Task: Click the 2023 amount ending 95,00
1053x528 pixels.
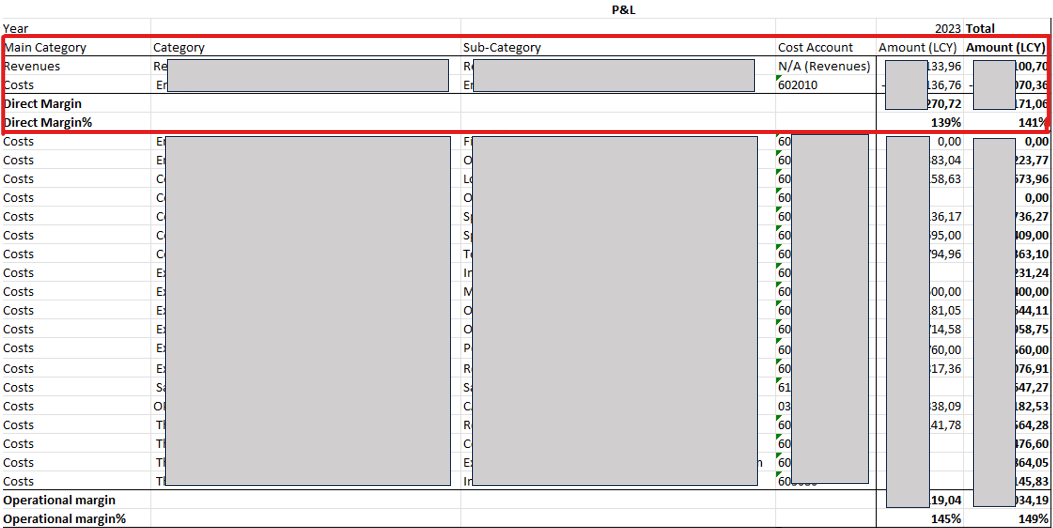Action: point(946,236)
